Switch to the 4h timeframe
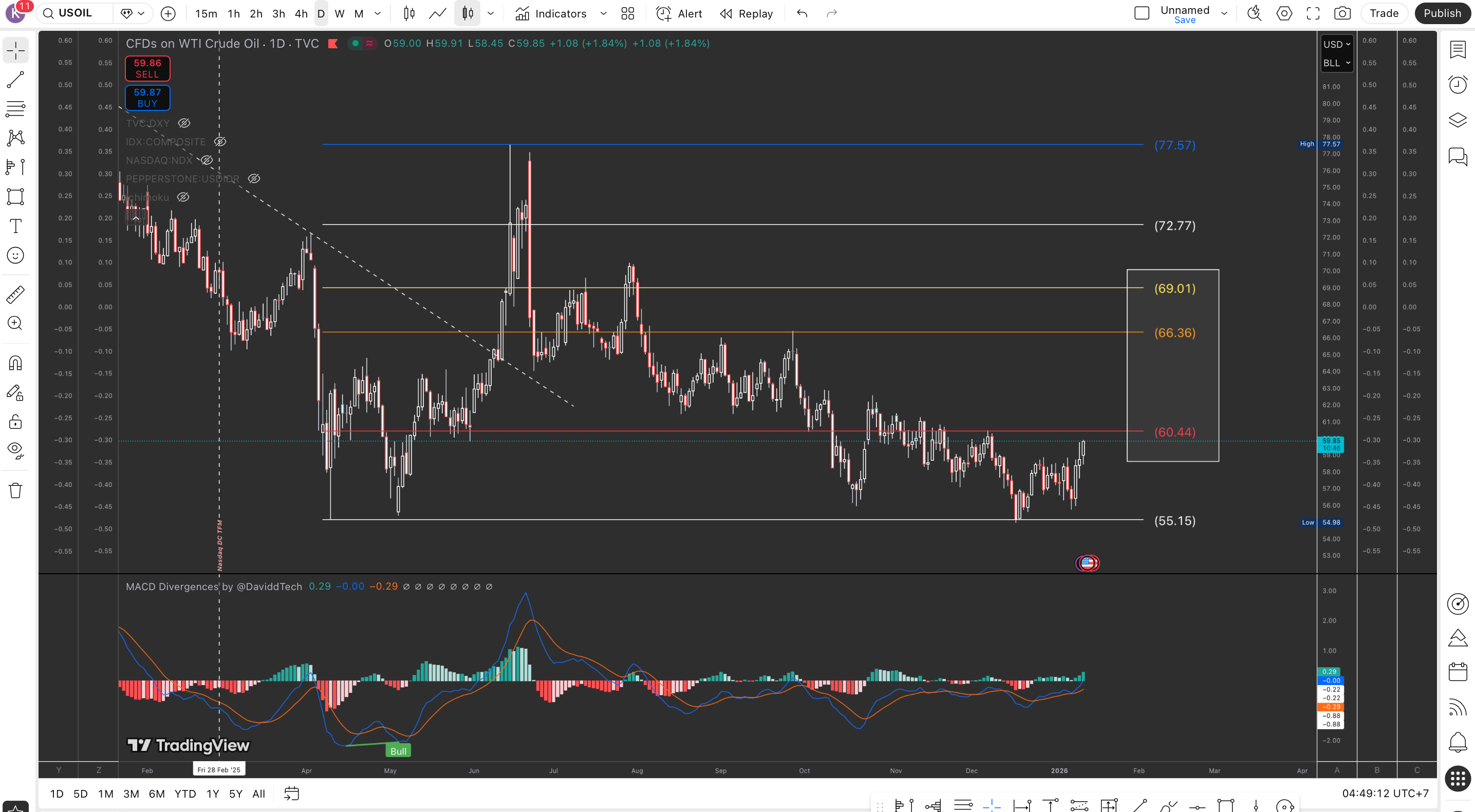This screenshot has width=1475, height=812. [x=301, y=13]
